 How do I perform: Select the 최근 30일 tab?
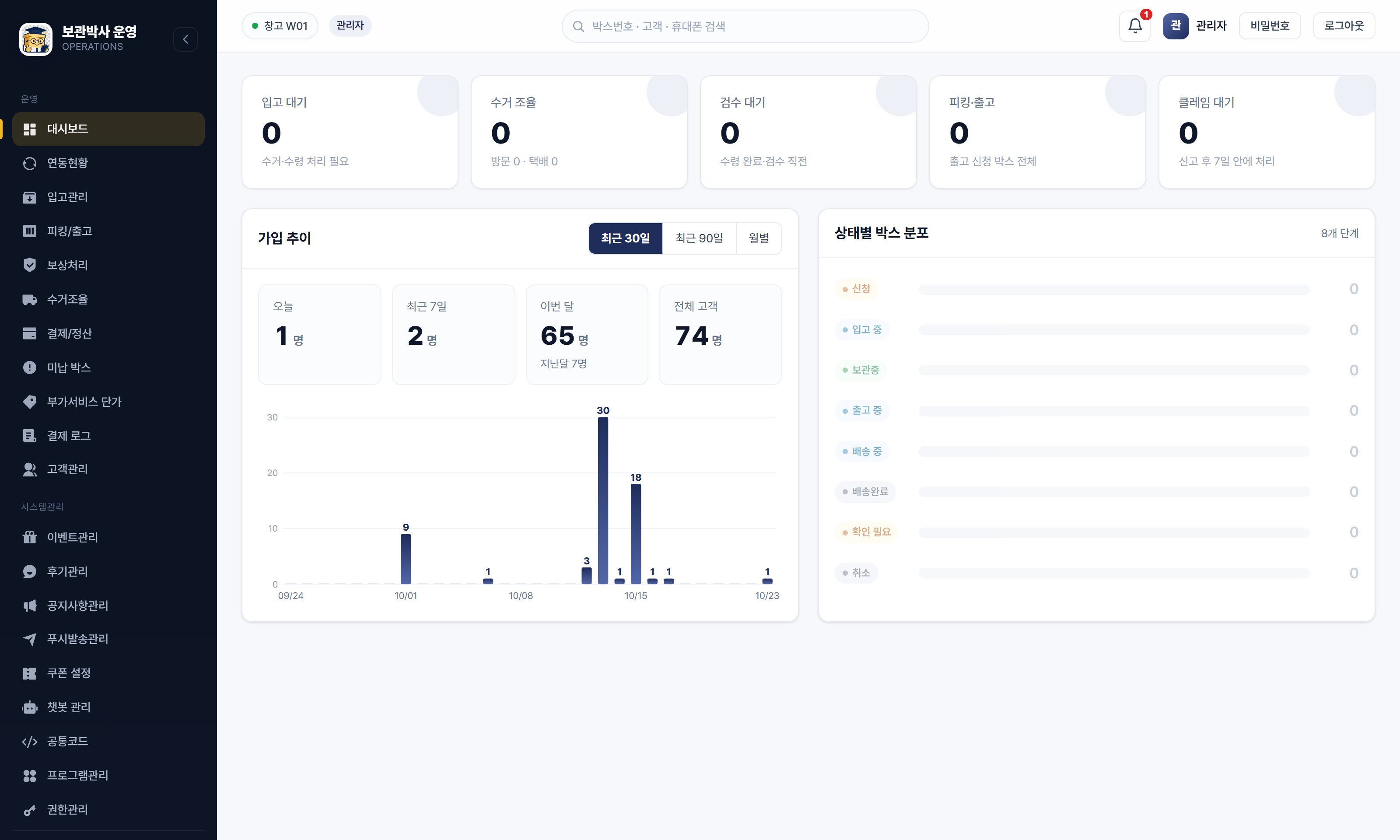625,238
